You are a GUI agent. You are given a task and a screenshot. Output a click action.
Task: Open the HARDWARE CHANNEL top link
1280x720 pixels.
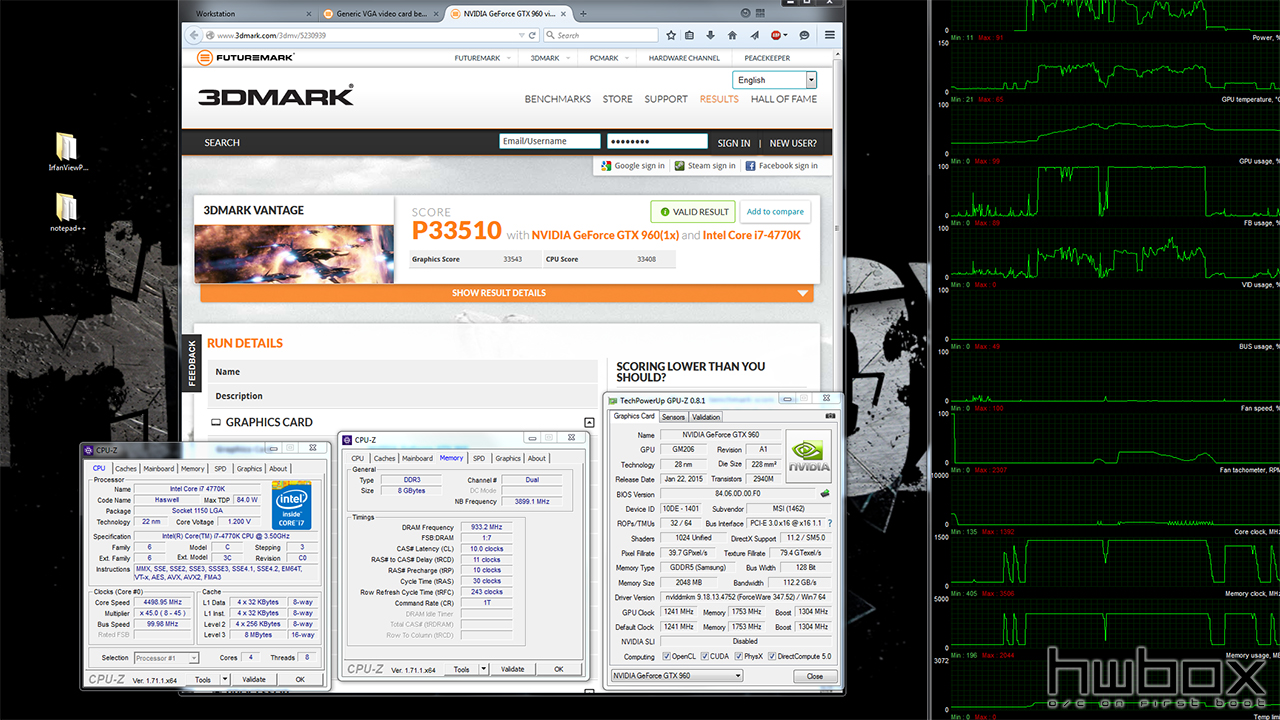[684, 58]
